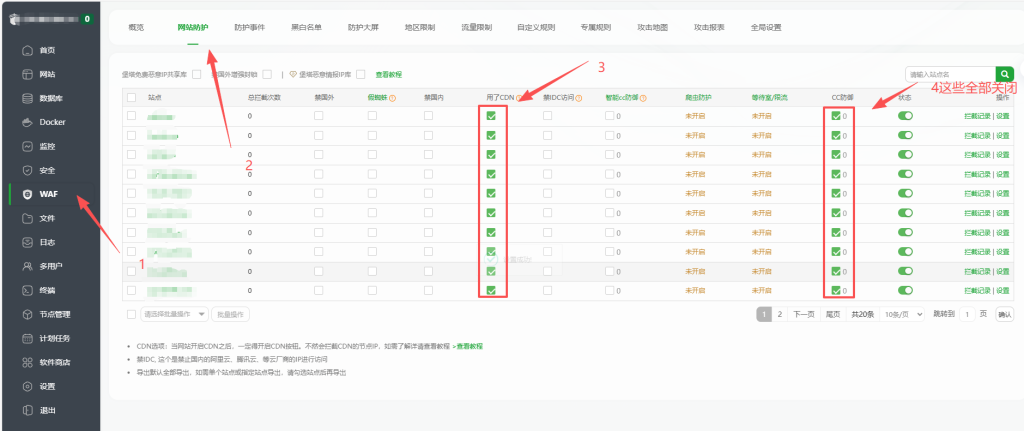Open the 文件 files folder icon
1024x431 pixels.
coord(27,218)
